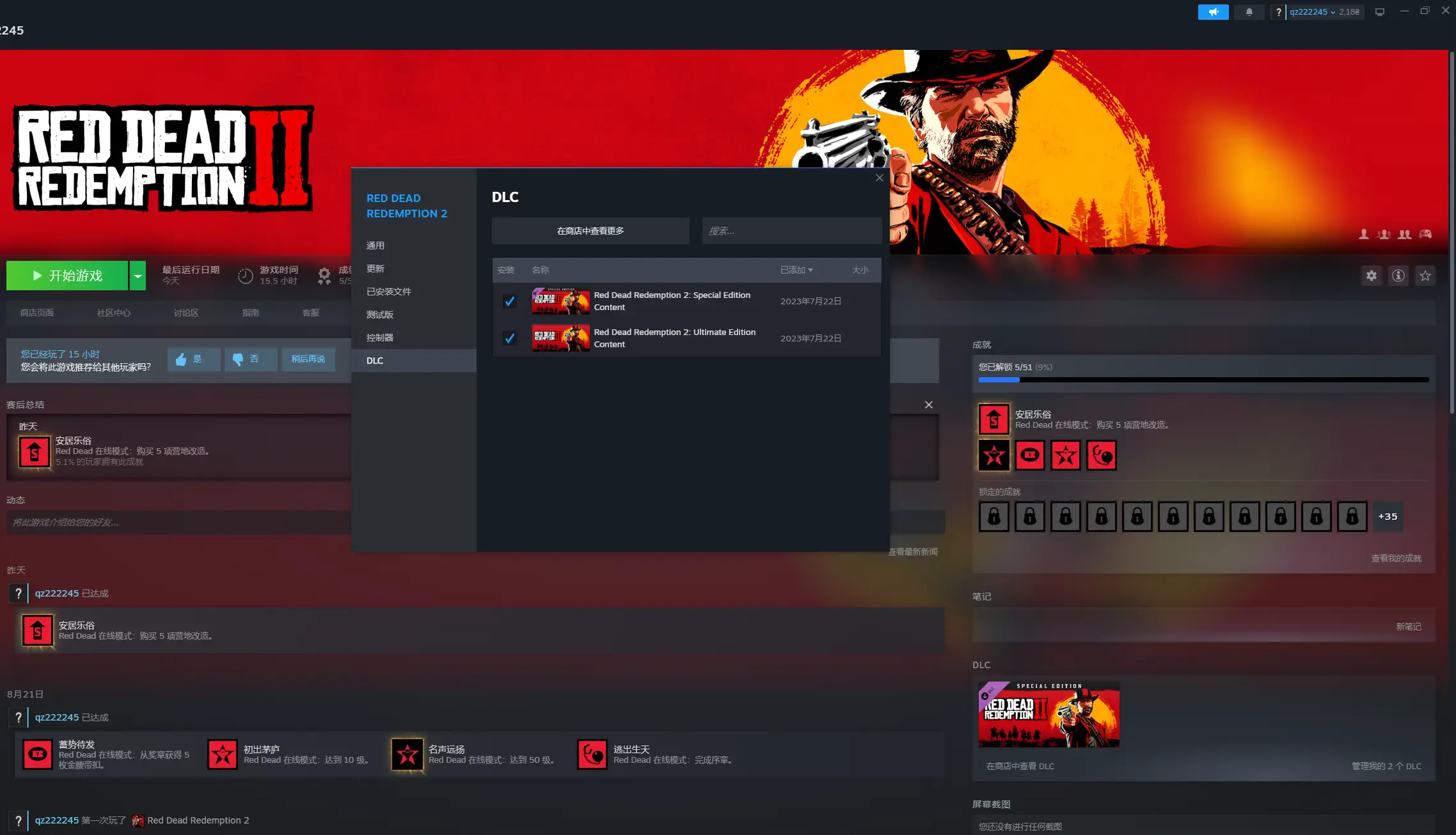Select 控制器 in properties sidebar
This screenshot has height=835, width=1456.
414,338
